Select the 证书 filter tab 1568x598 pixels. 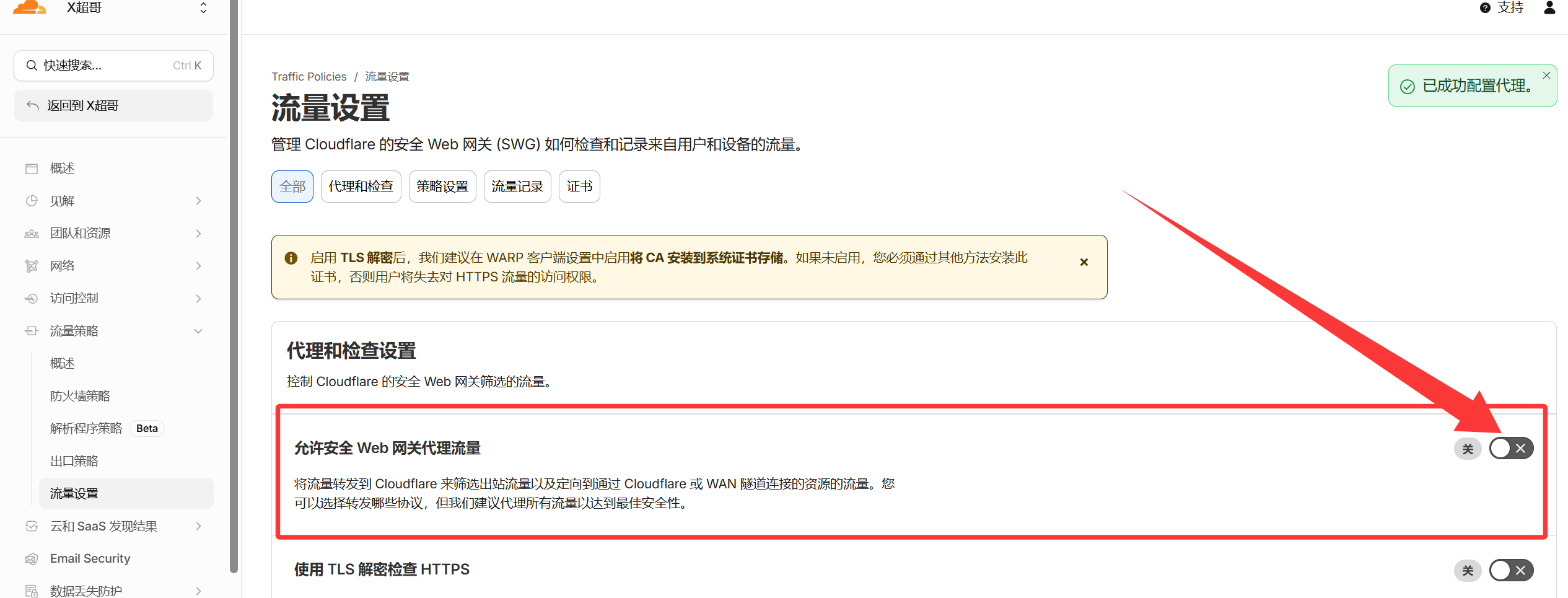coord(579,187)
